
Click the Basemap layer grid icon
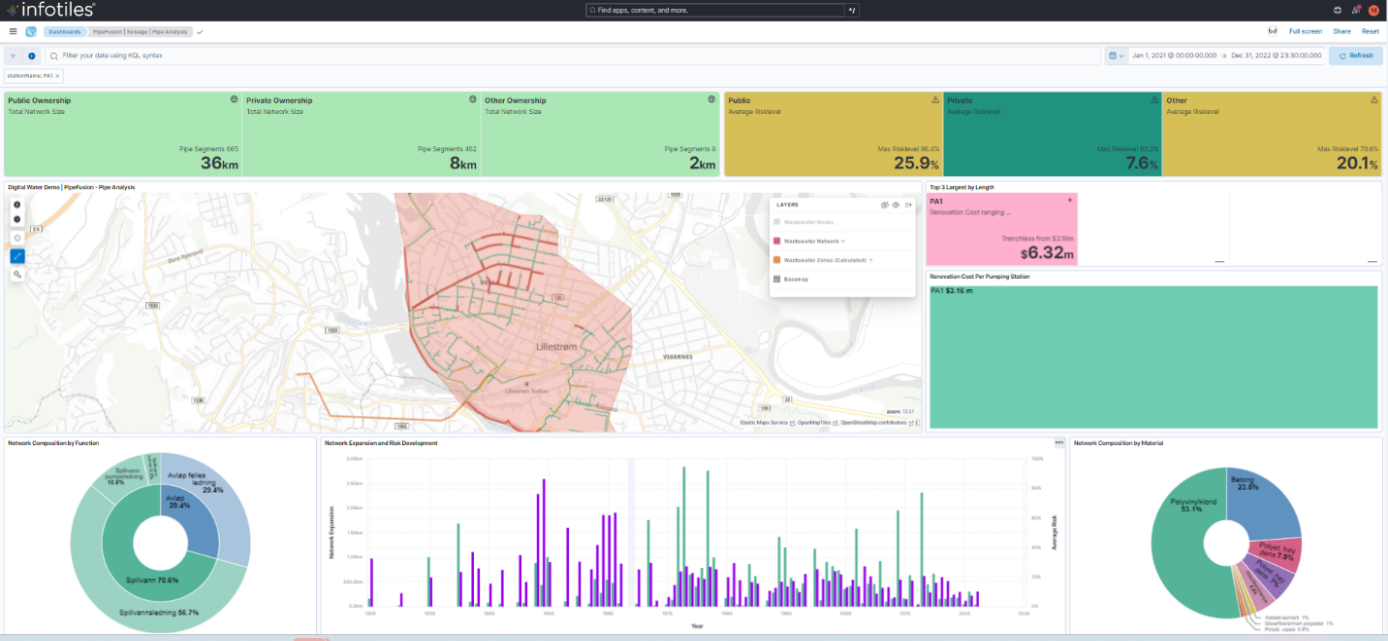(777, 279)
